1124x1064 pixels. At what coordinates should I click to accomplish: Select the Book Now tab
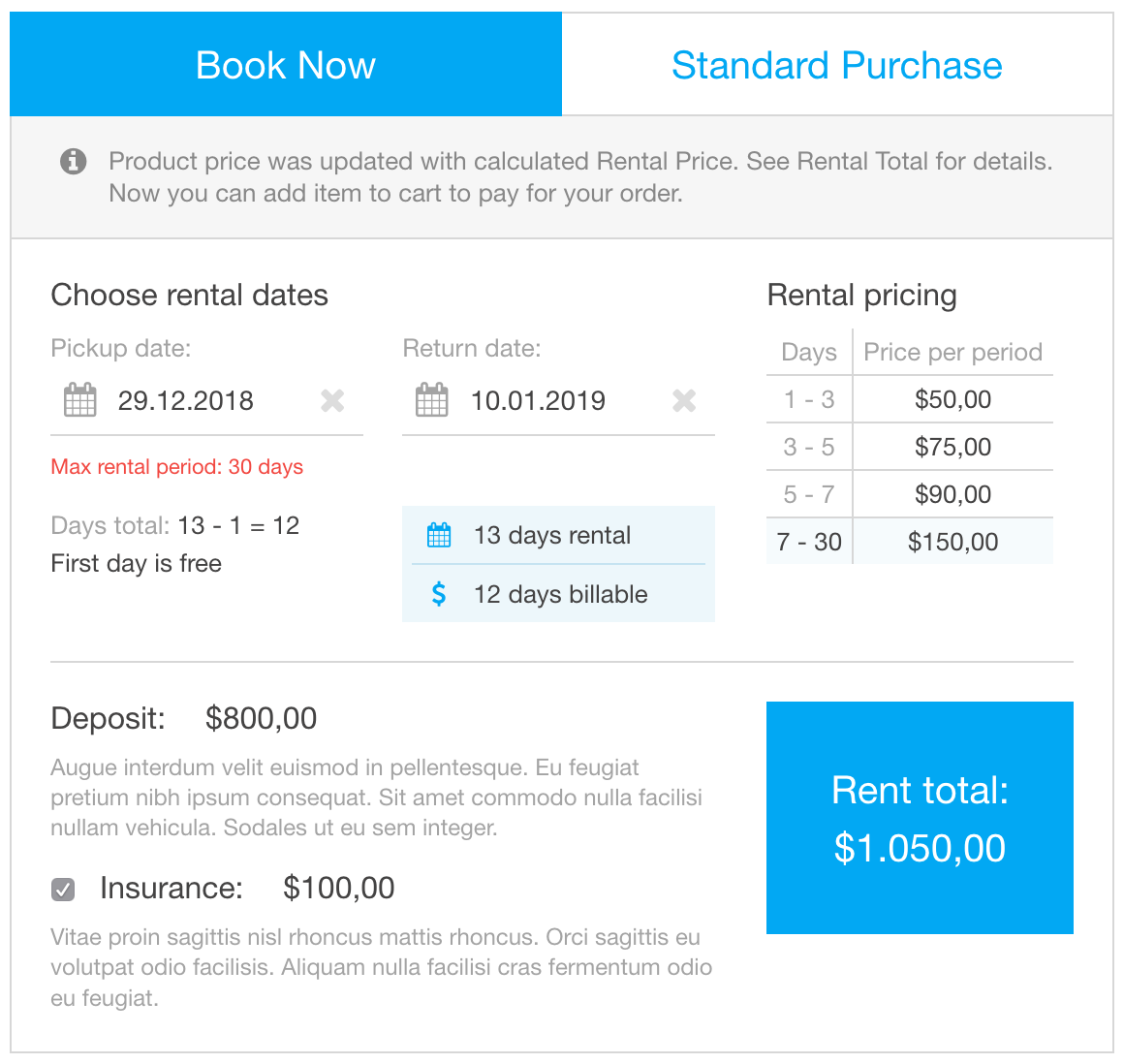(x=285, y=64)
